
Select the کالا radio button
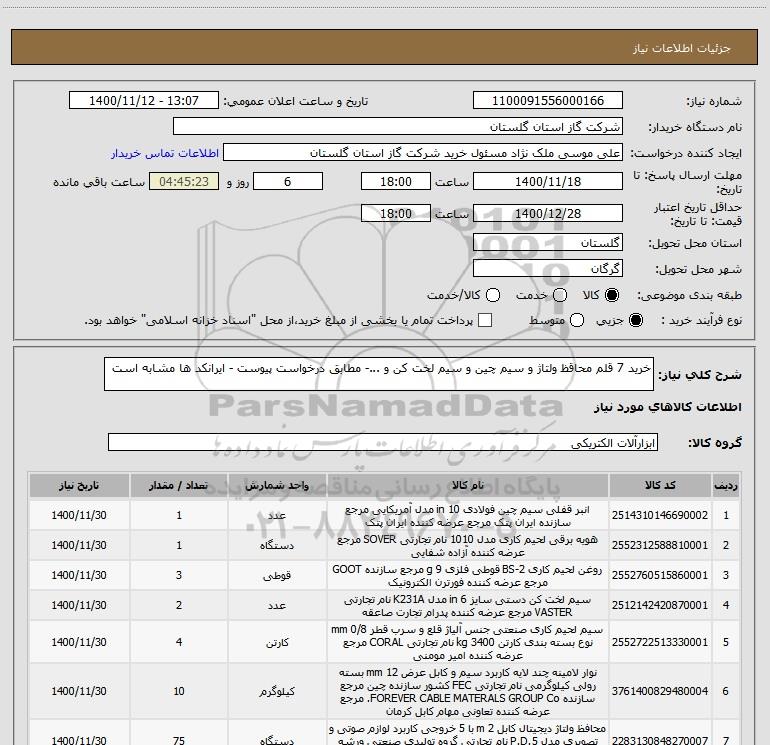pos(612,295)
